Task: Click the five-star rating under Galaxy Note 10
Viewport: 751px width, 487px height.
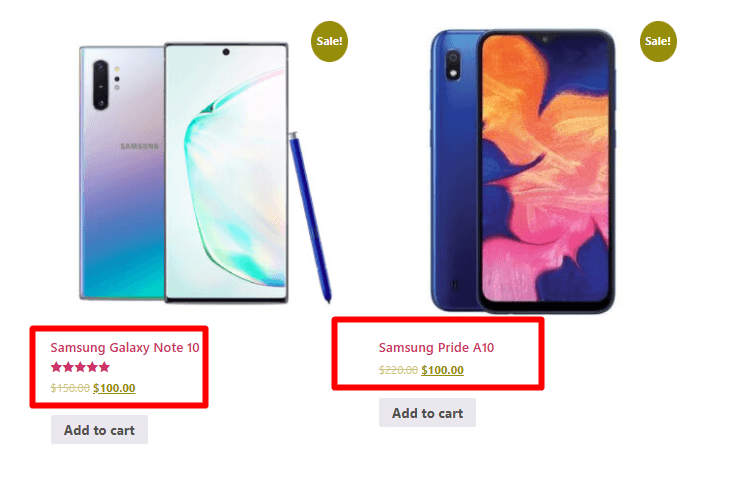Action: pos(80,367)
